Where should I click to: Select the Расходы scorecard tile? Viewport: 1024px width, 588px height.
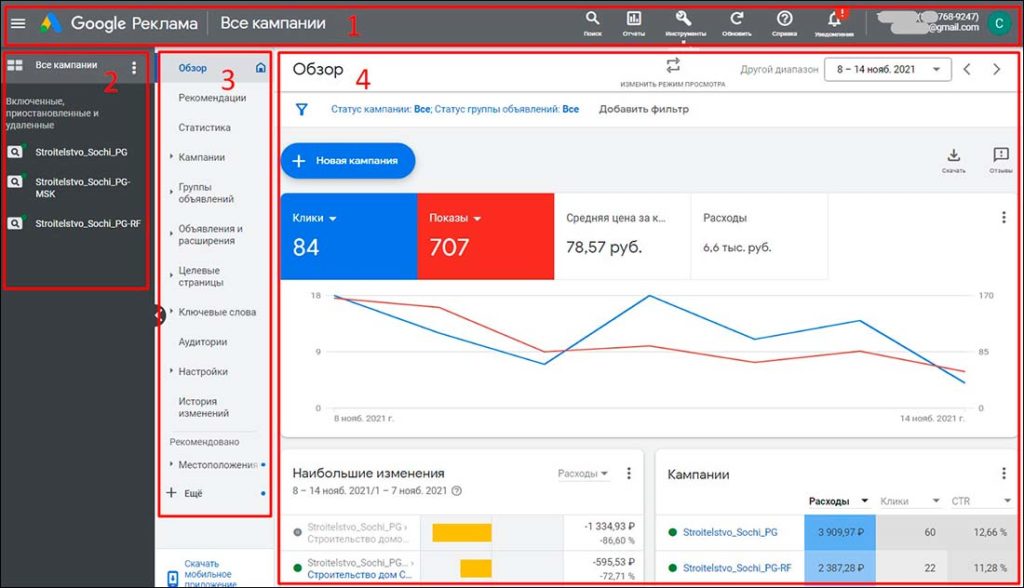click(760, 236)
